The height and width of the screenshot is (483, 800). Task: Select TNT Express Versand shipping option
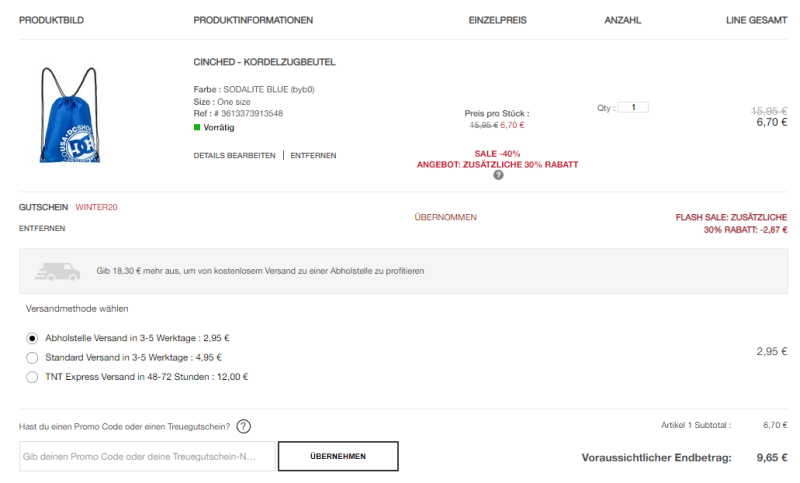32,377
